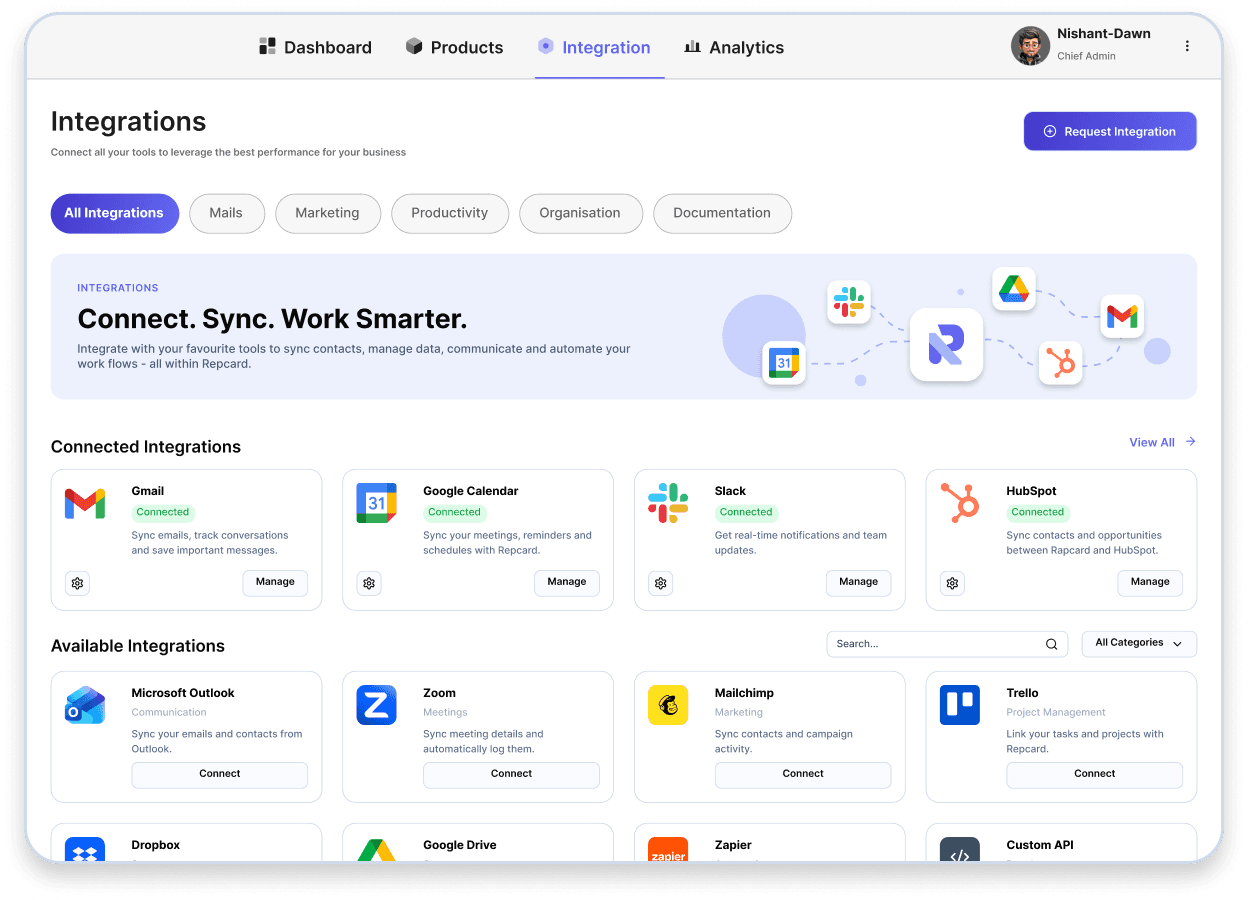Open settings gear on the HubSpot card
Viewport: 1248px width, 900px height.
953,583
